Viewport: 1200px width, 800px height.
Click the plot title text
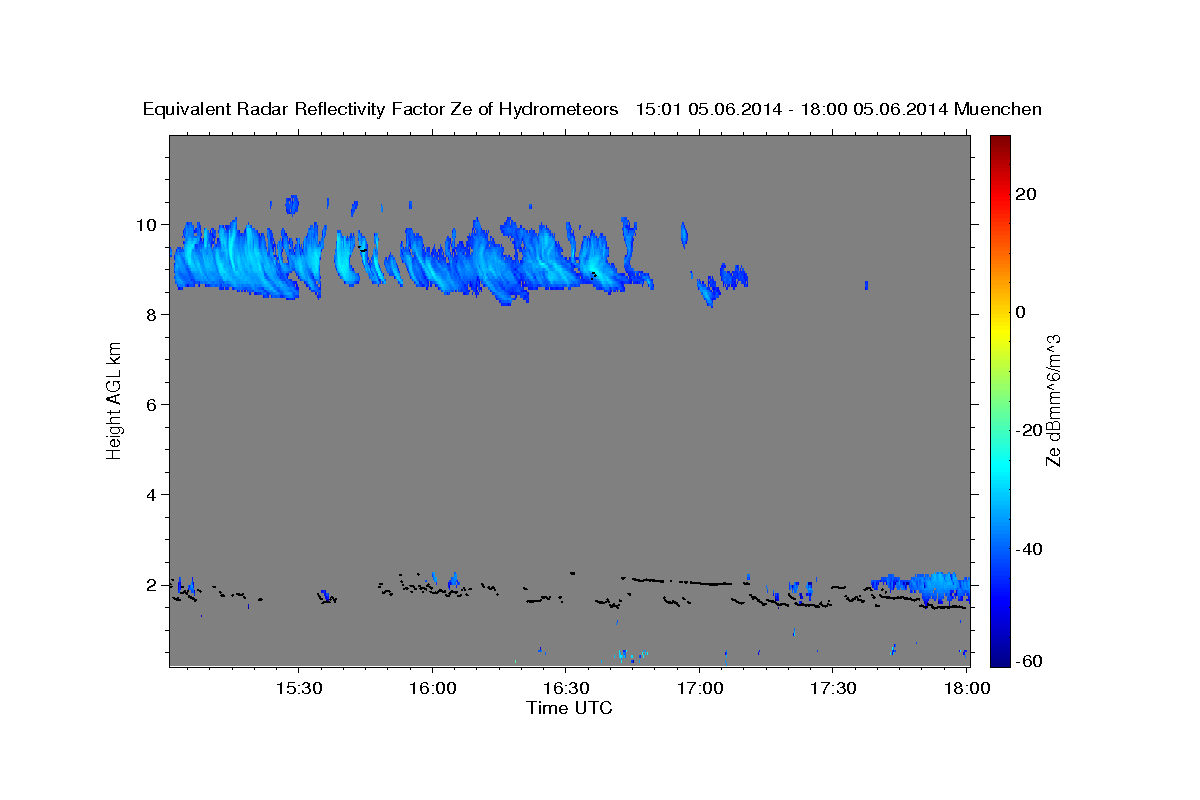(x=593, y=109)
